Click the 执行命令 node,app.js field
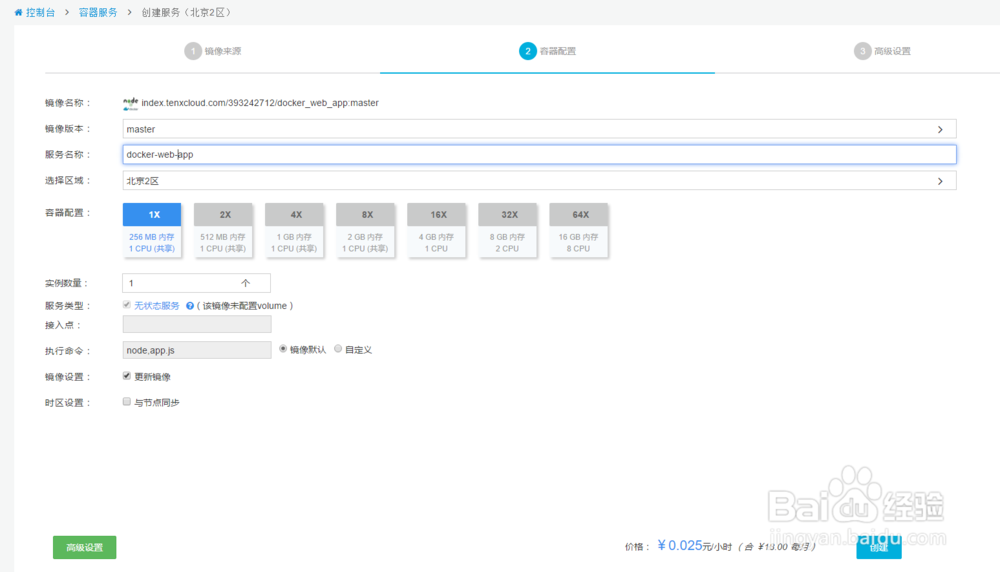 click(197, 350)
